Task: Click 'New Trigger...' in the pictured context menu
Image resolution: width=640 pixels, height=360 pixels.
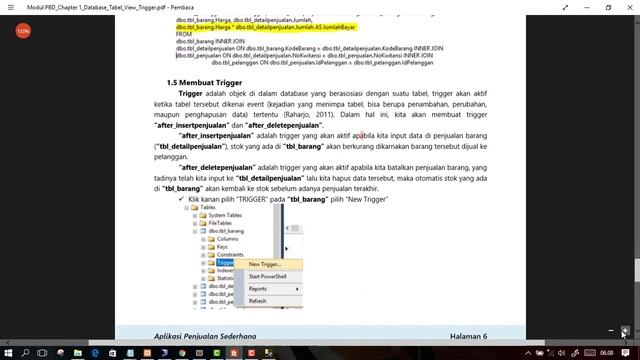Action: coord(265,264)
